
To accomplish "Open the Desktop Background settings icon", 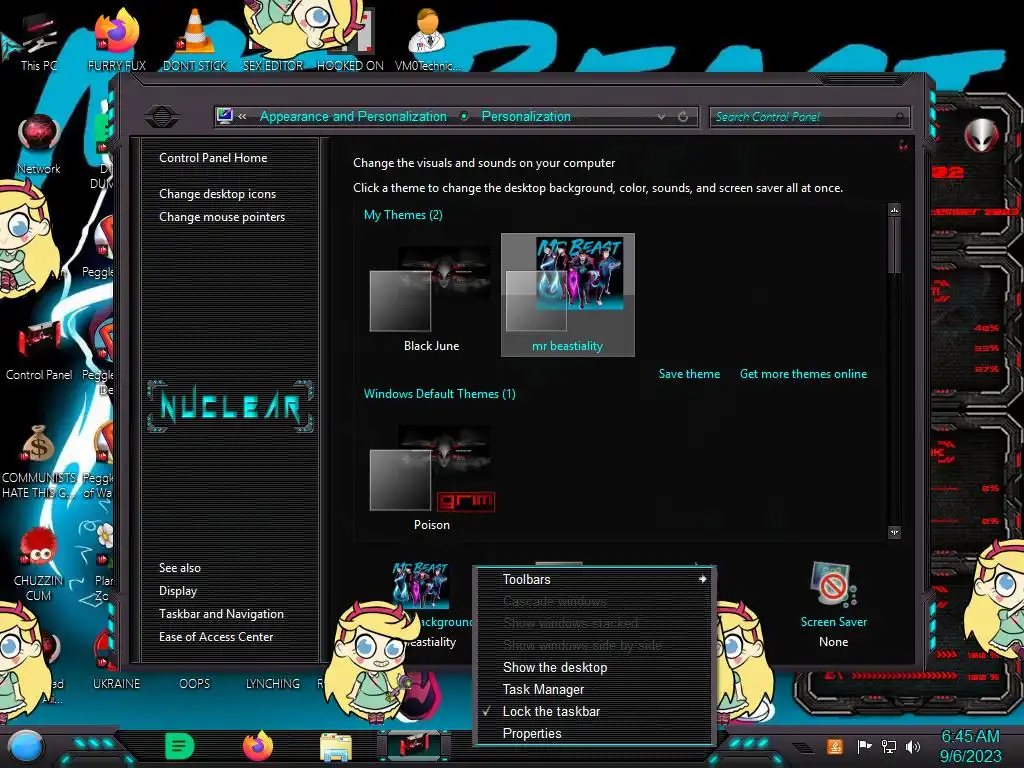I will [421, 585].
